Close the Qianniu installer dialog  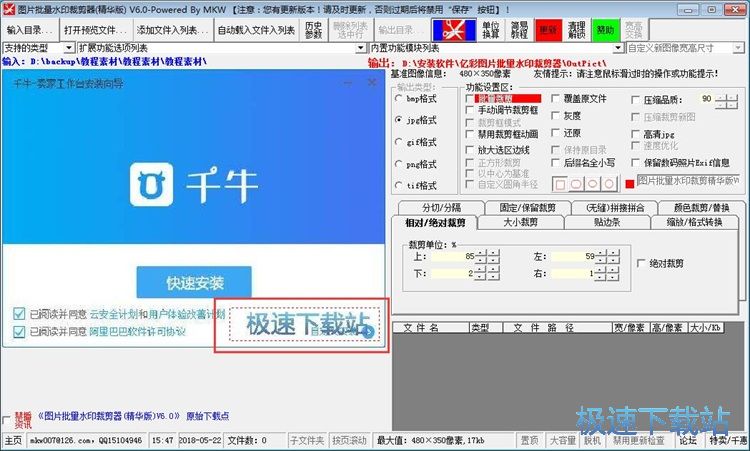[372, 83]
